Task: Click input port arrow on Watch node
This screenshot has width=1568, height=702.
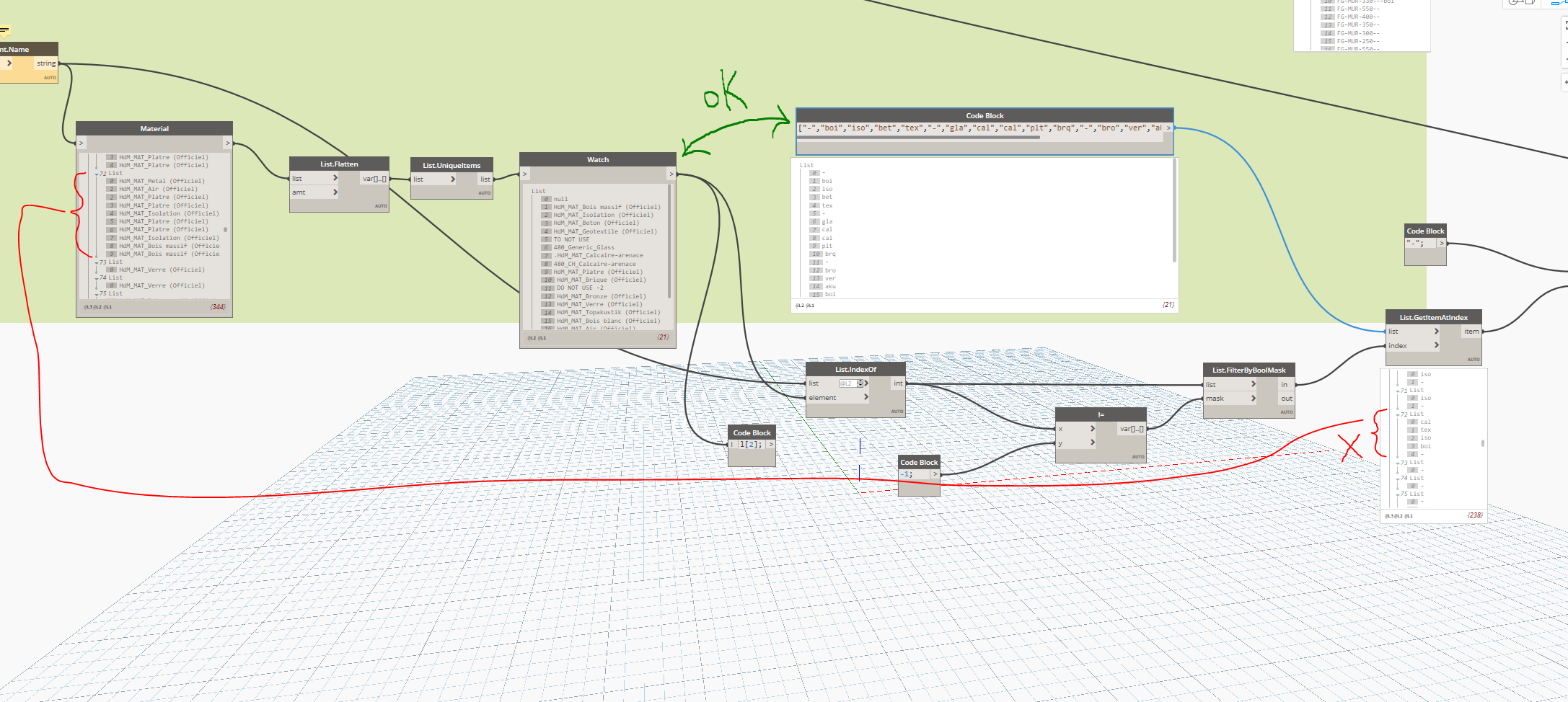Action: pos(525,174)
